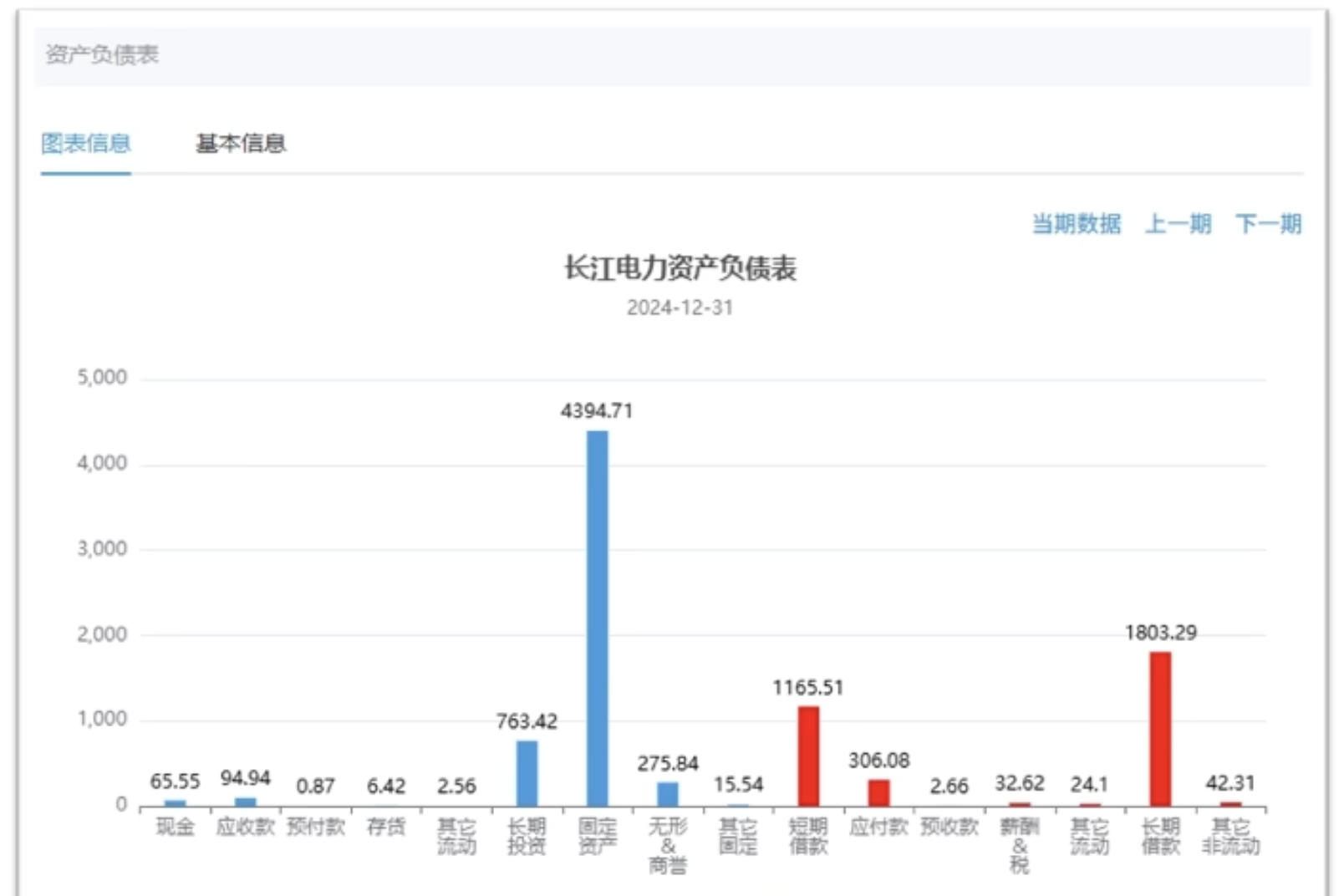
Task: Click the 当期数据 link
Action: [1076, 224]
